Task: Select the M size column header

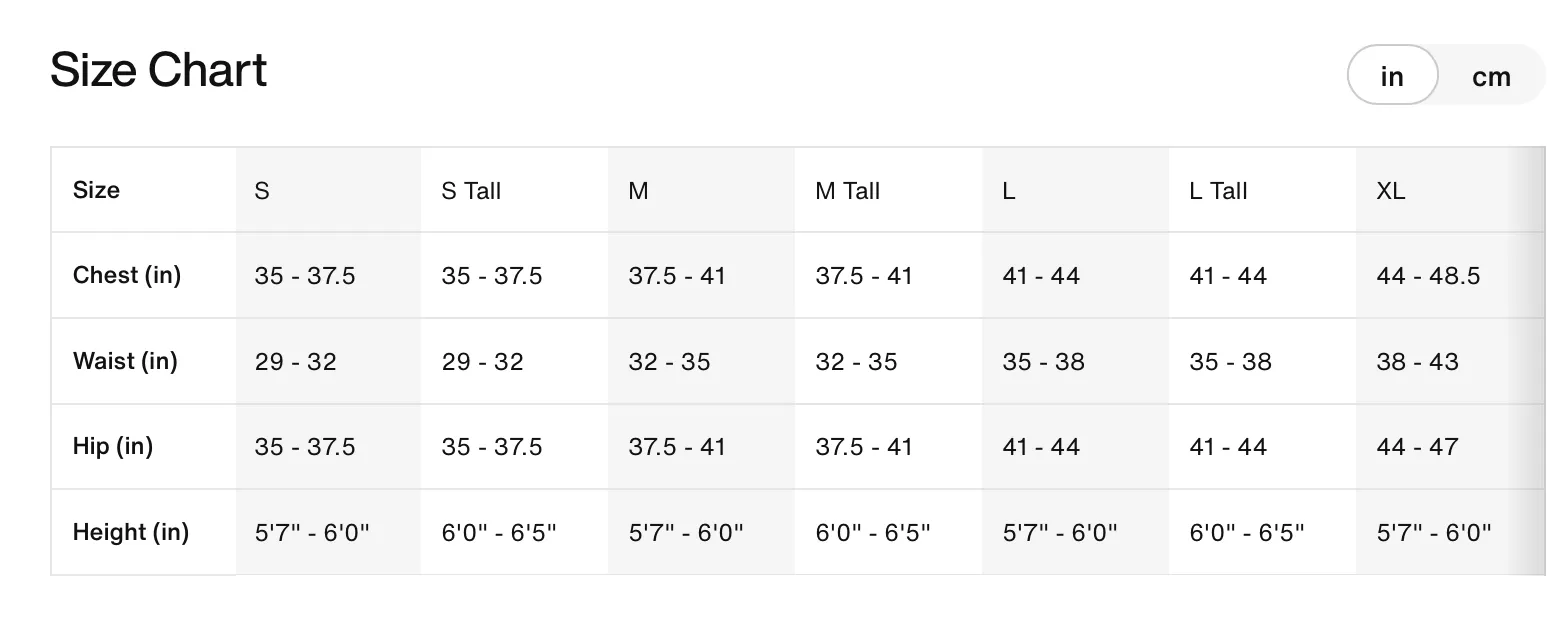Action: click(x=638, y=190)
